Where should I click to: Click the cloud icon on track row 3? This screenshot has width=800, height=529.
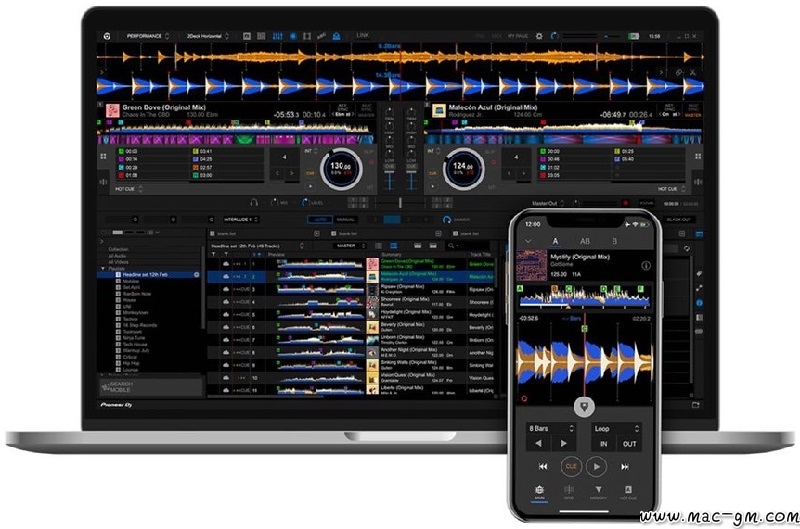226,289
